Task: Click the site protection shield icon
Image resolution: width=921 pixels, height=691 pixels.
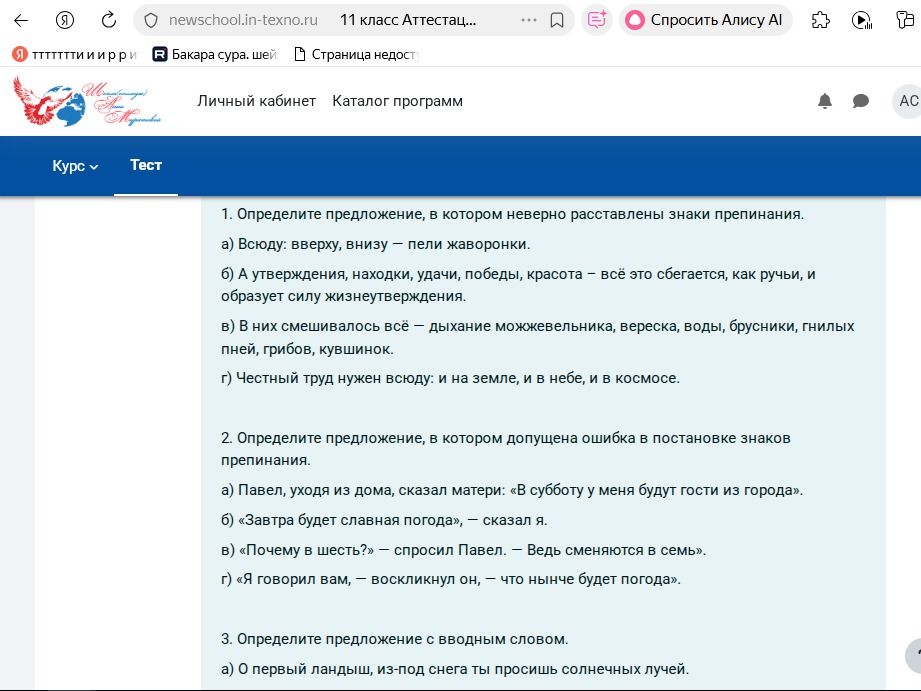Action: click(x=151, y=21)
